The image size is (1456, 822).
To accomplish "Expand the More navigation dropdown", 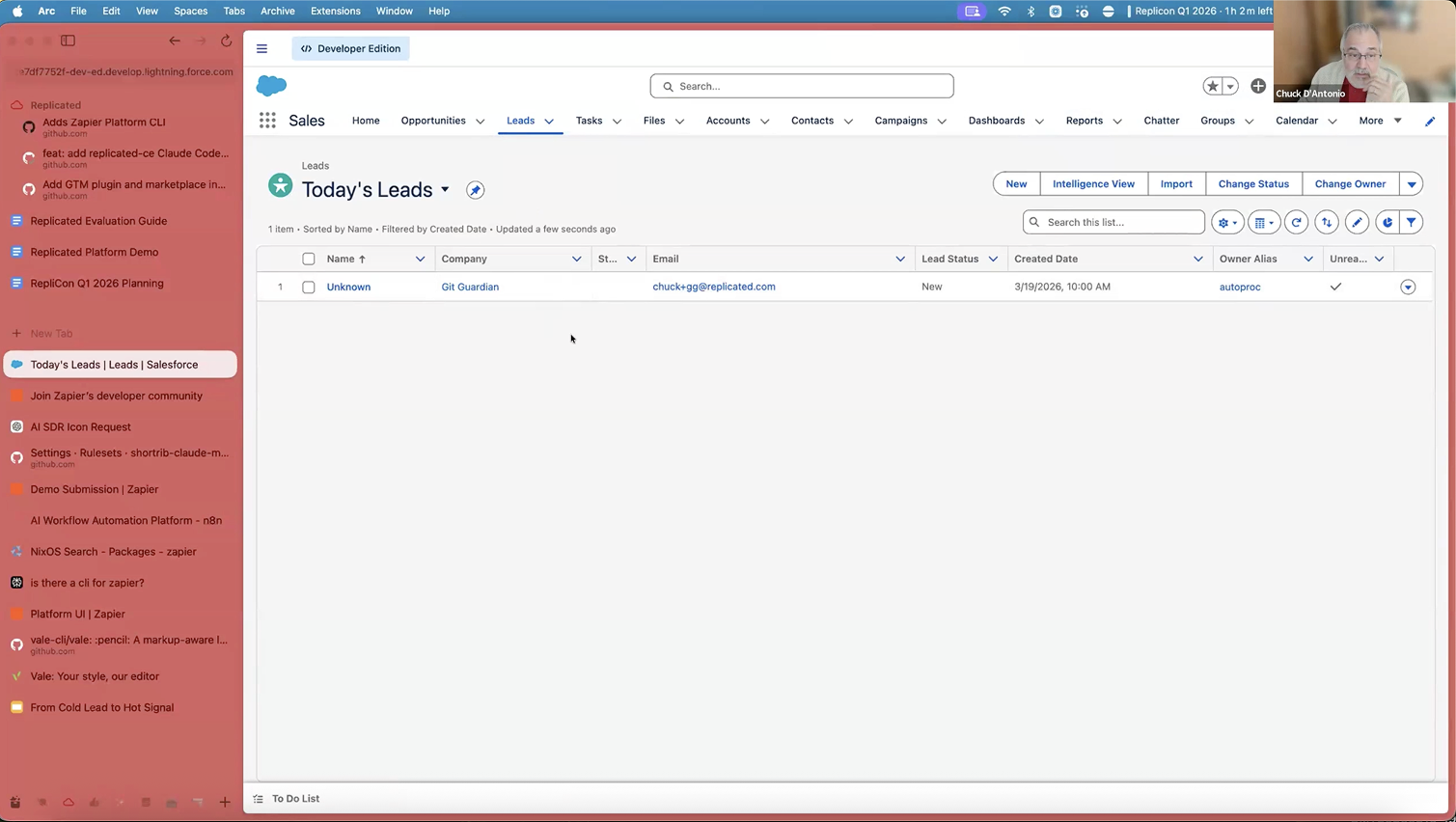I will coord(1380,121).
